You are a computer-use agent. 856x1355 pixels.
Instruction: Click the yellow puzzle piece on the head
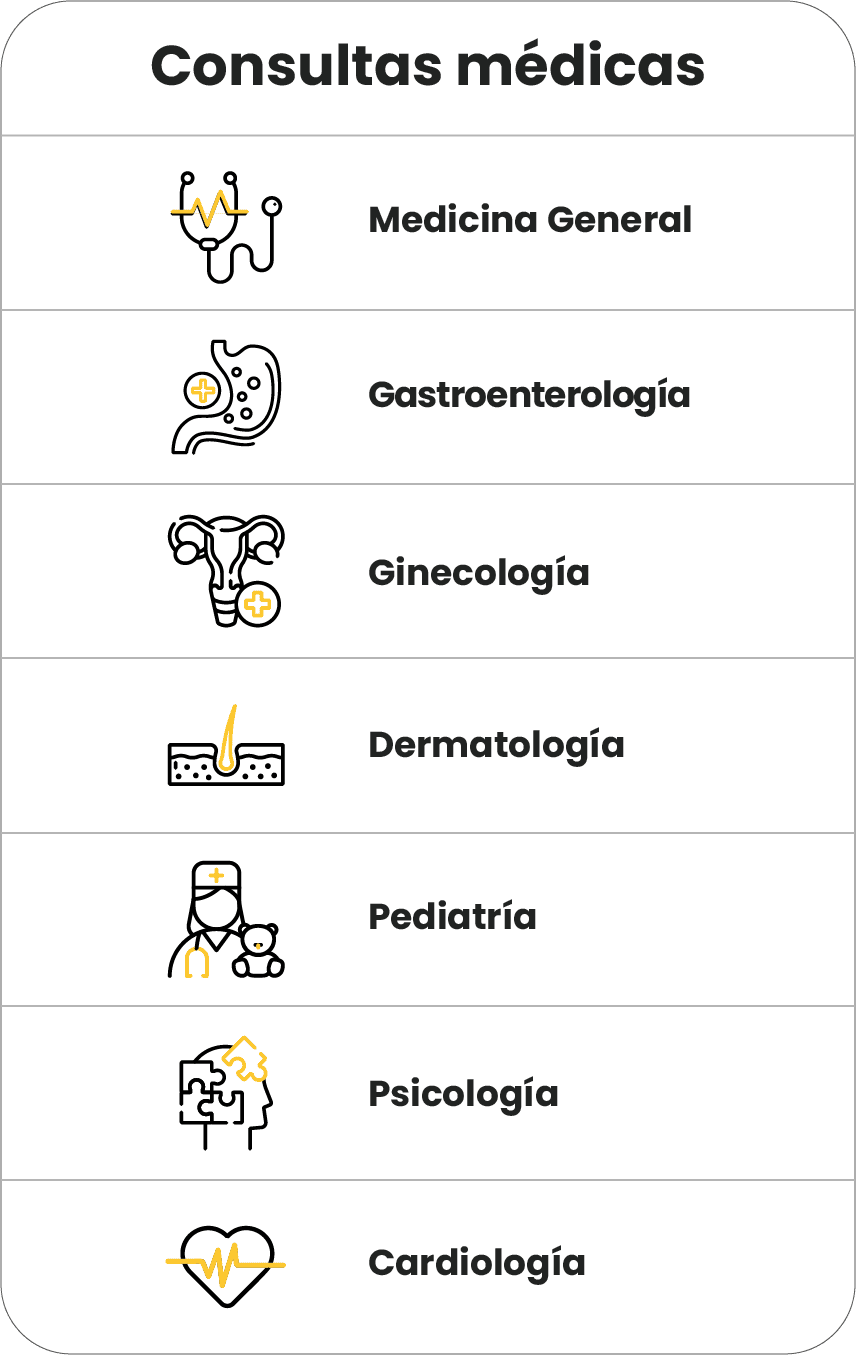pyautogui.click(x=246, y=1059)
